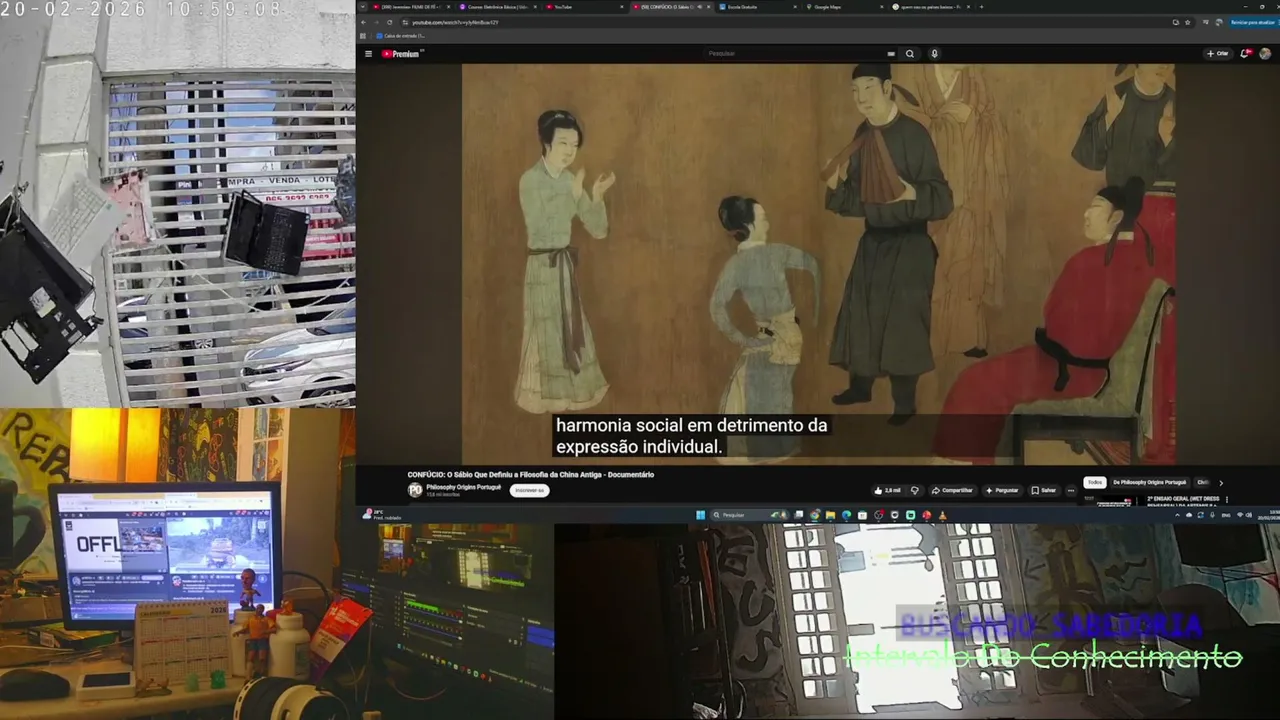Open the bookmarks bar apps grid icon
1280x720 pixels.
coord(363,36)
